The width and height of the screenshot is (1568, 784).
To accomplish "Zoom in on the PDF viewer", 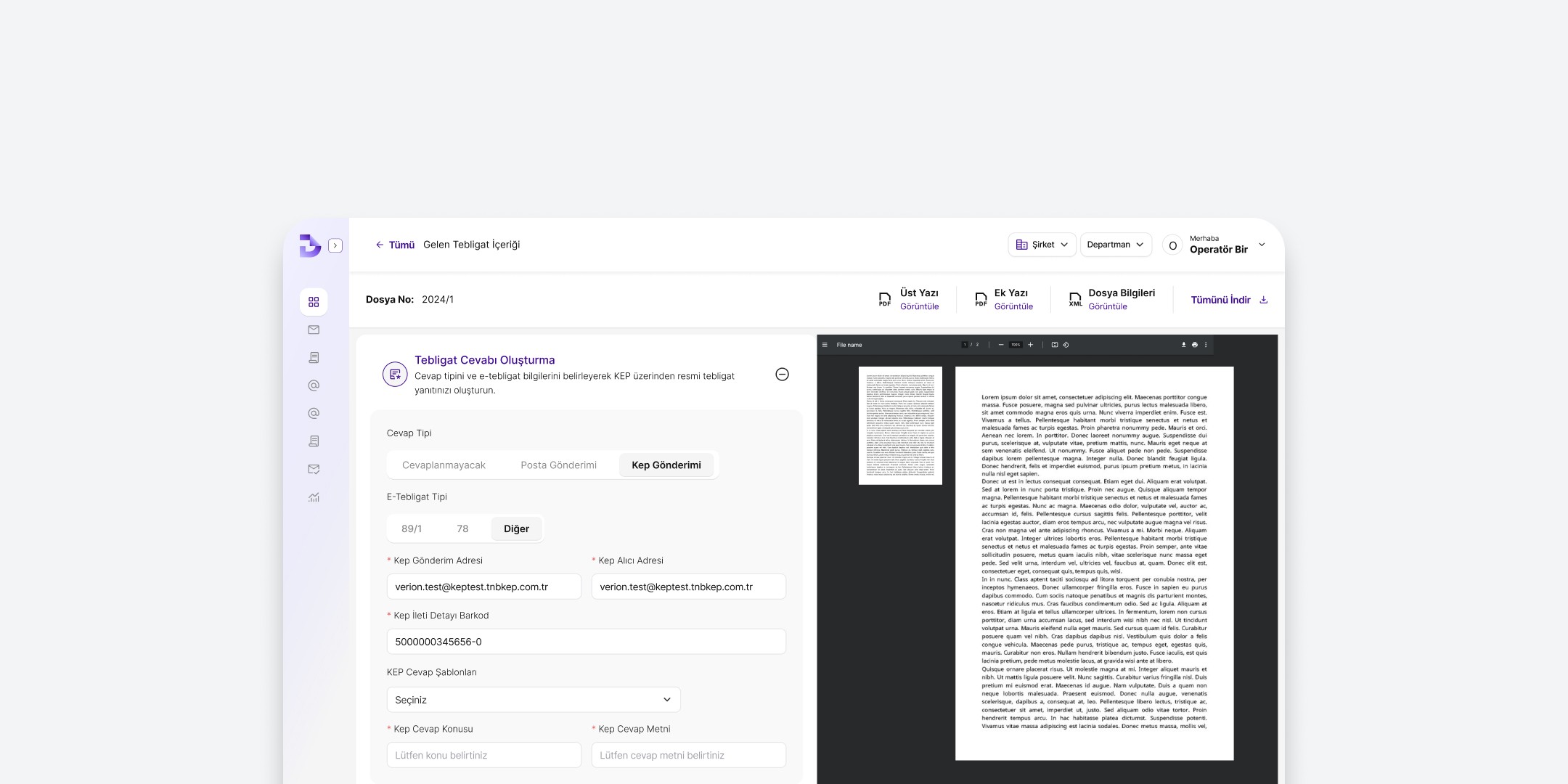I will pyautogui.click(x=1030, y=345).
